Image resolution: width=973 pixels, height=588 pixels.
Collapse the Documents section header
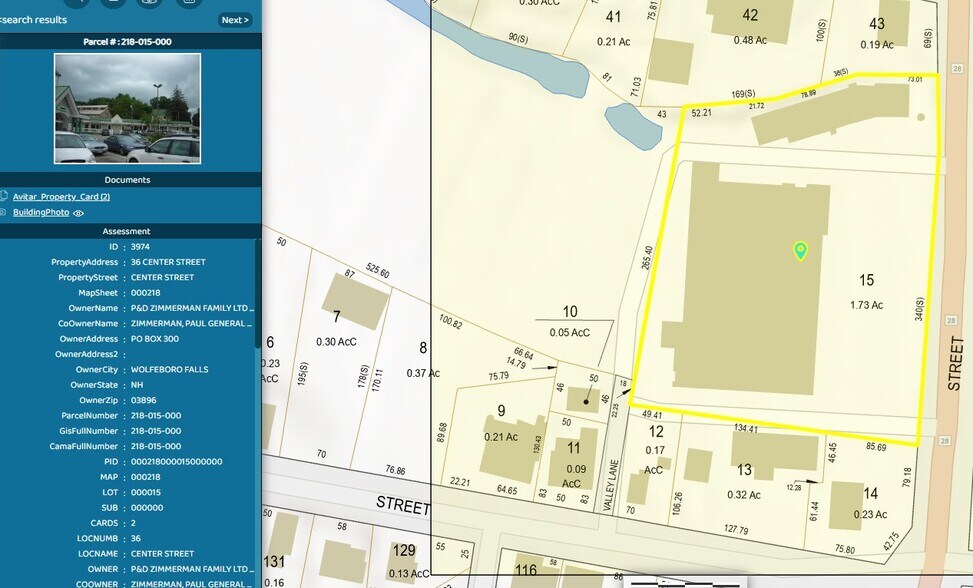coord(127,180)
